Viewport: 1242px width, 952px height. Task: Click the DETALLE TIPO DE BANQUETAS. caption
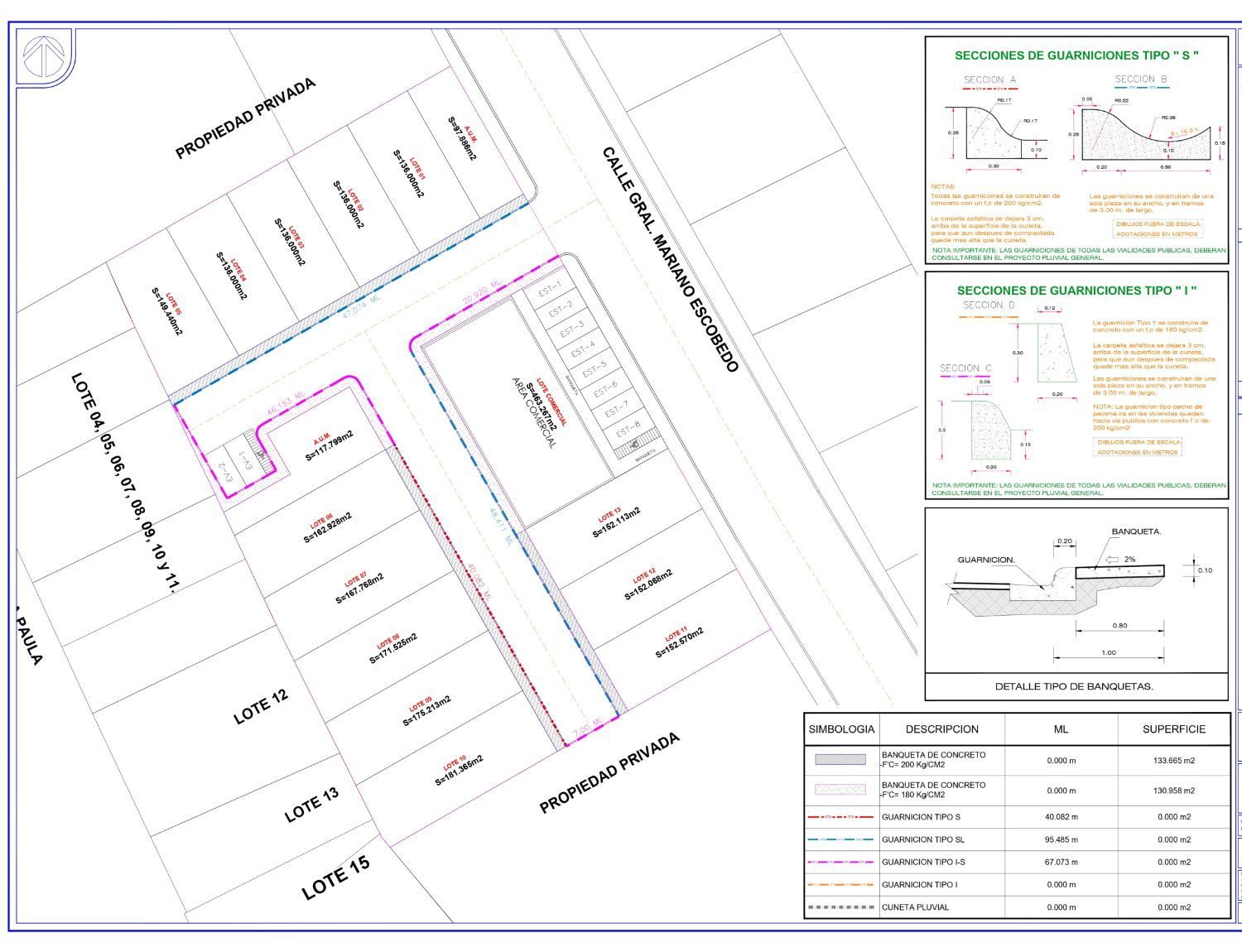pyautogui.click(x=1074, y=686)
